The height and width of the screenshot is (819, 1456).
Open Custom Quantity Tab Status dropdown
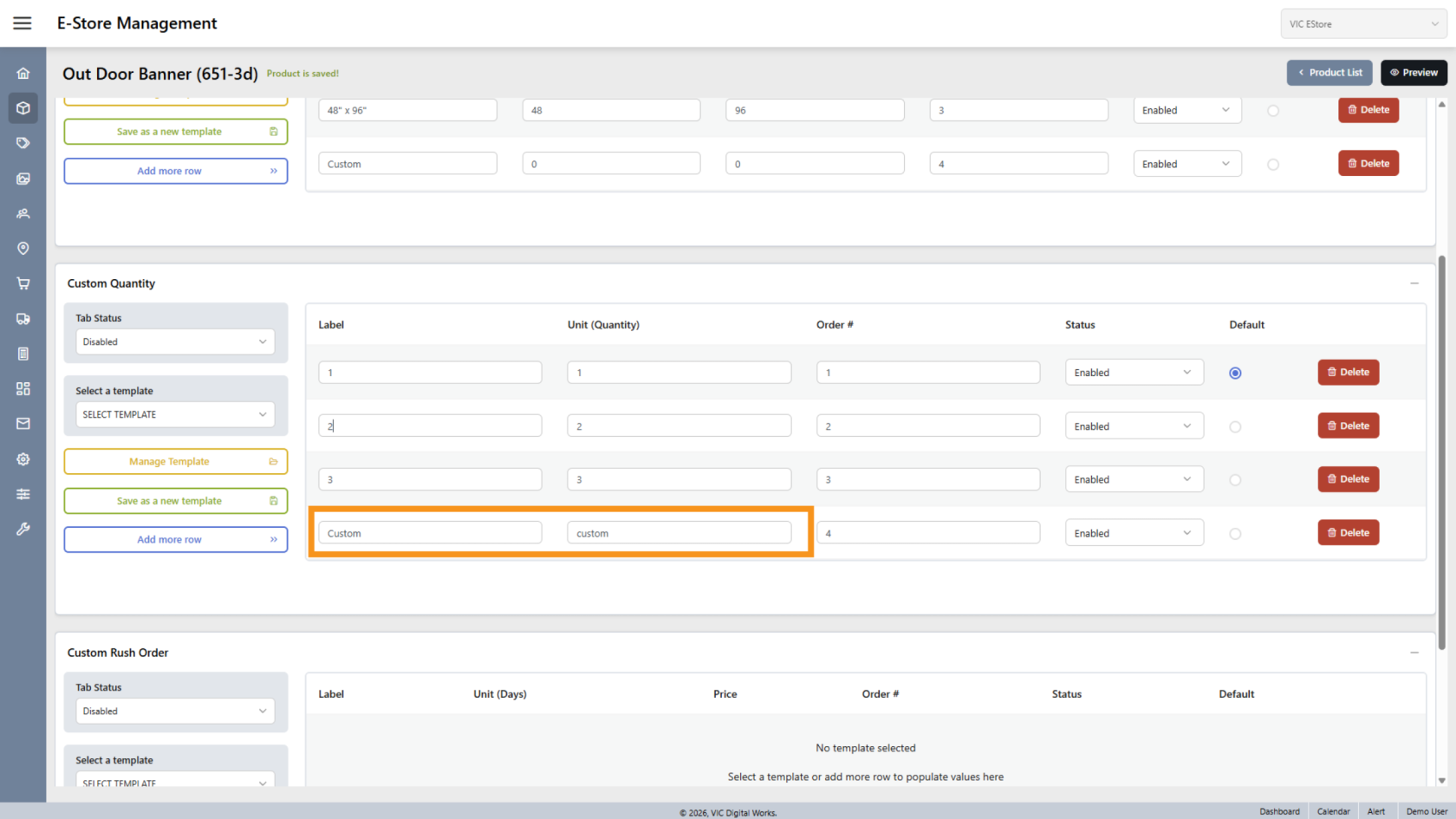coord(175,342)
